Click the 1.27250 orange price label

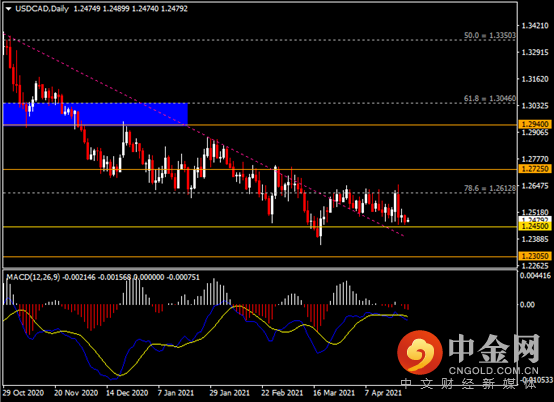535,169
